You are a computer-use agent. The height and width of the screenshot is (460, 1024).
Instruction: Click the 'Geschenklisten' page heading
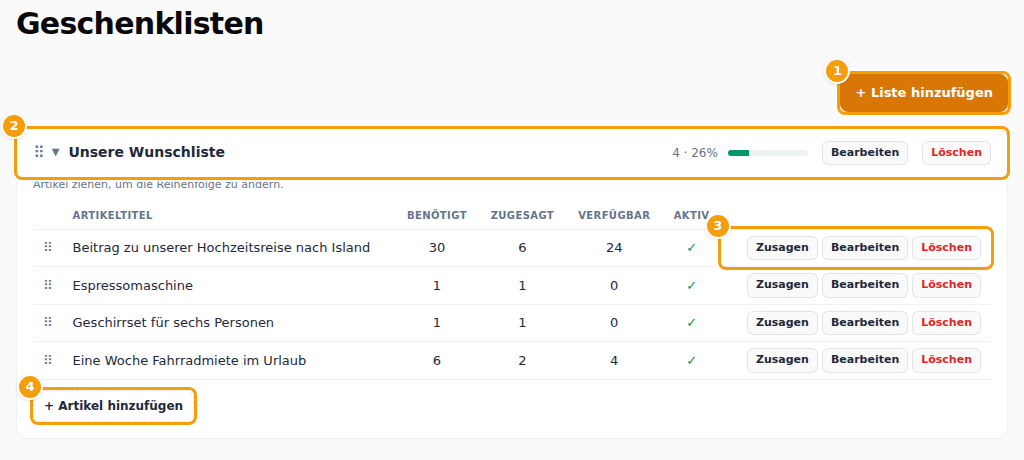(x=140, y=24)
